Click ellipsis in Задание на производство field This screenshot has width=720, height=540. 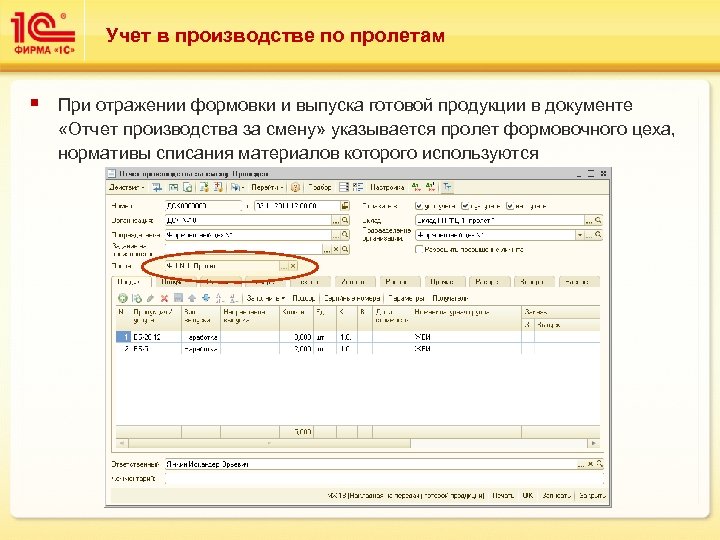click(x=327, y=249)
